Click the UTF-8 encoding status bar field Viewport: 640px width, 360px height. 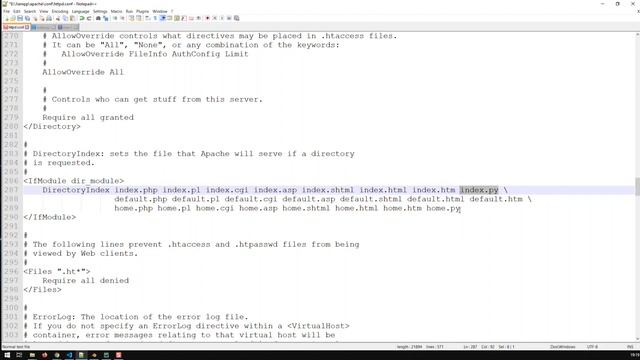coord(592,347)
